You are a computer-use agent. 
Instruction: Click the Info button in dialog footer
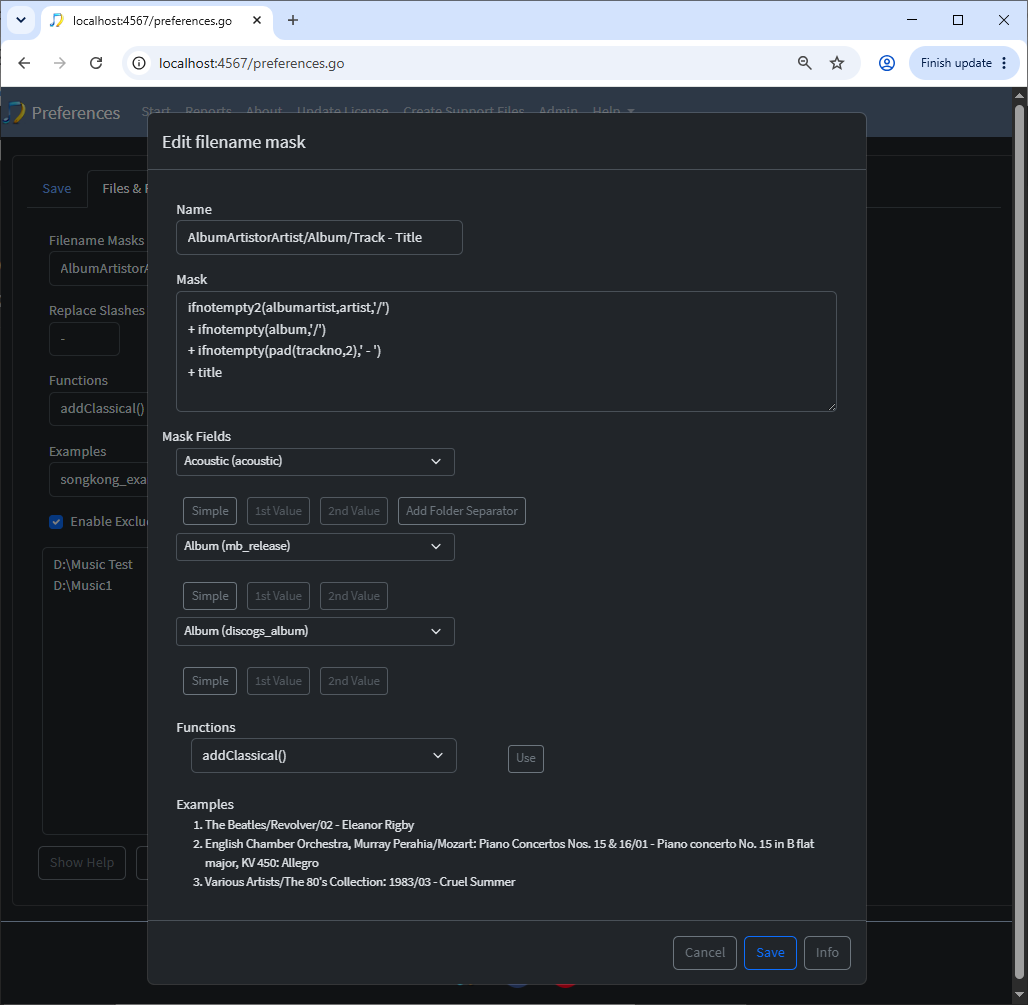pos(827,953)
